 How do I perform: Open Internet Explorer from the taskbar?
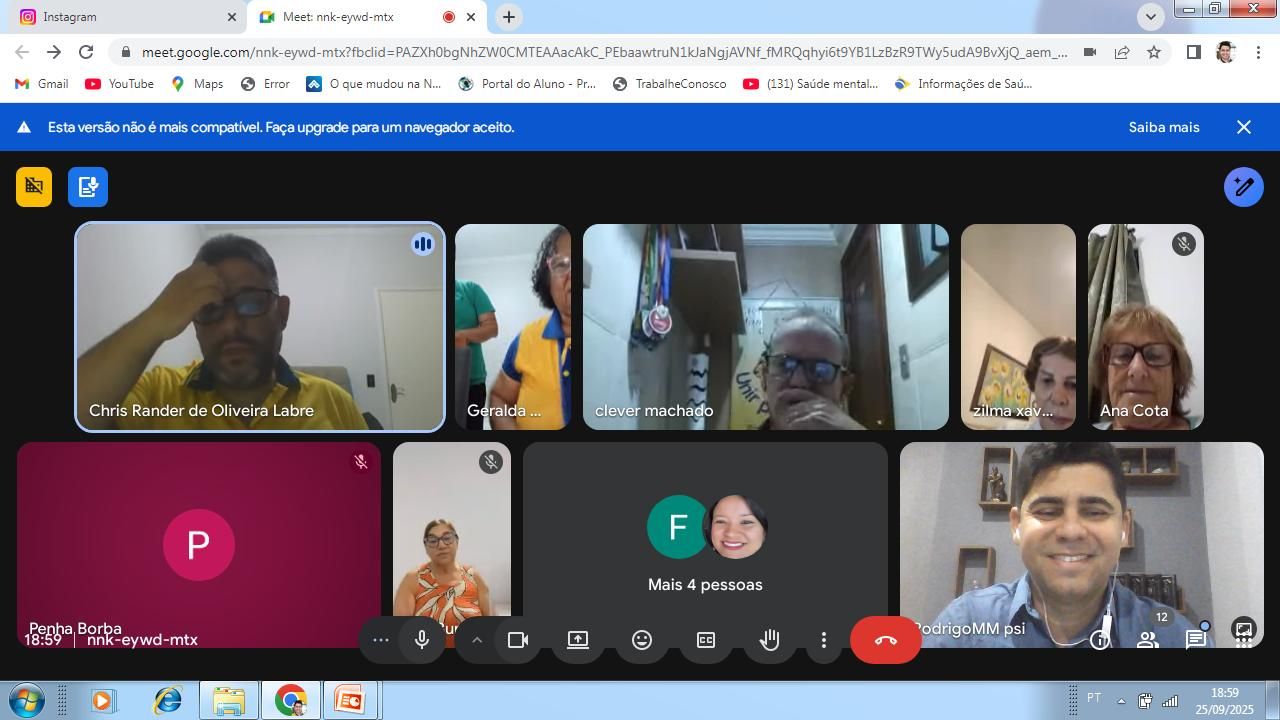coord(167,701)
